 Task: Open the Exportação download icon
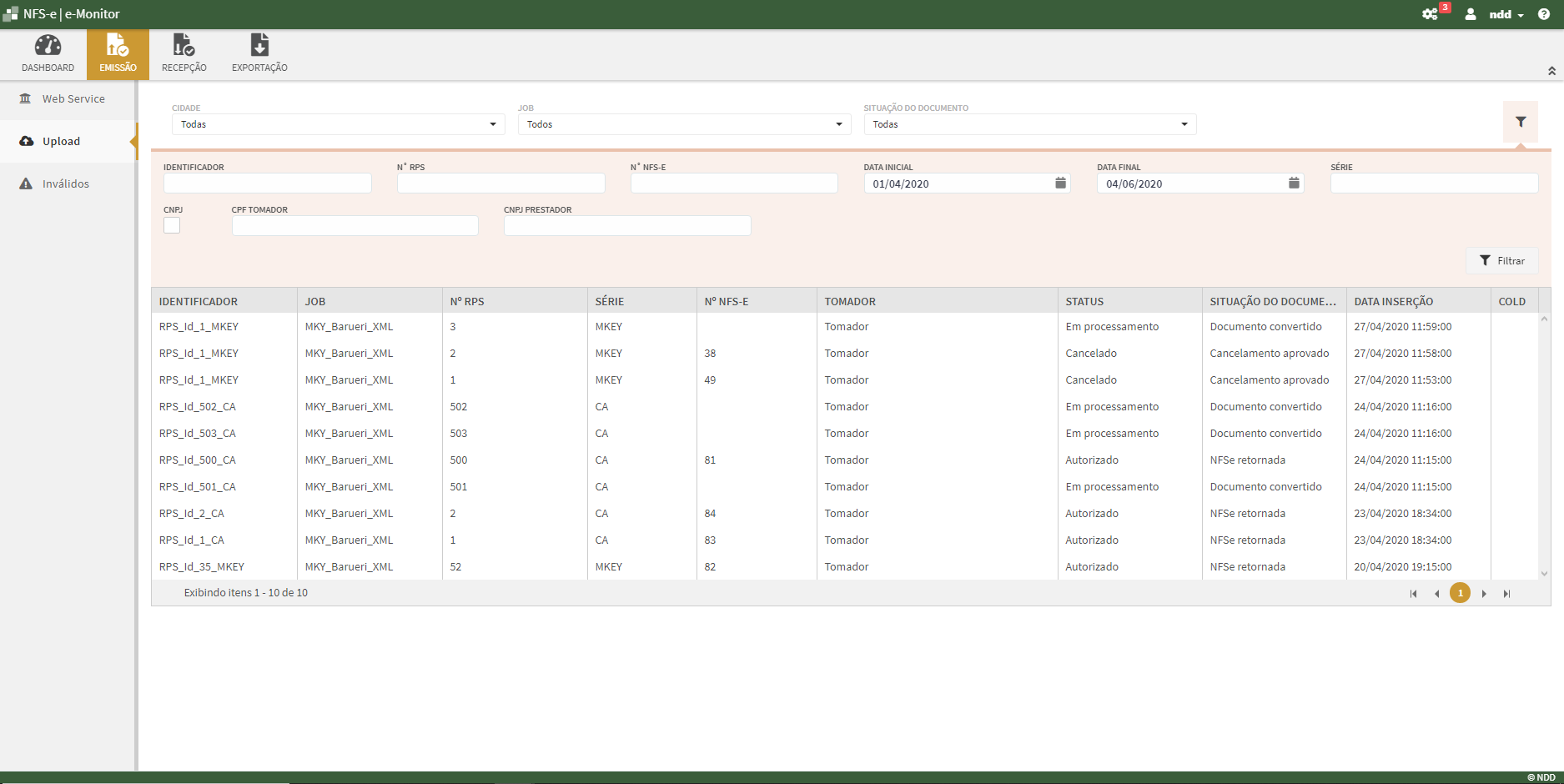pos(259,46)
